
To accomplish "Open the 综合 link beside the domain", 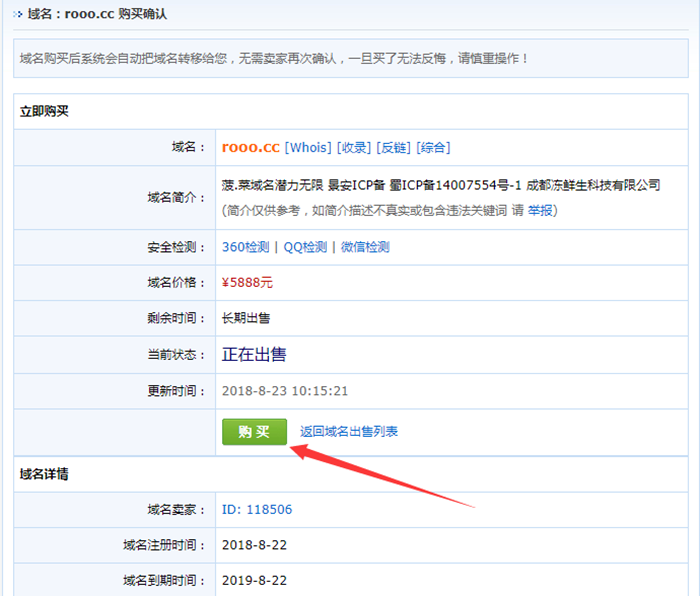I will click(x=433, y=147).
